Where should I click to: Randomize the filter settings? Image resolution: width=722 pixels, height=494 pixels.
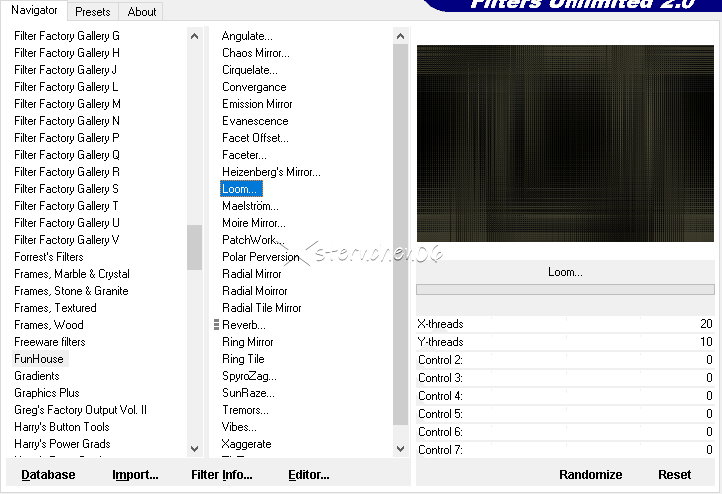coord(590,475)
